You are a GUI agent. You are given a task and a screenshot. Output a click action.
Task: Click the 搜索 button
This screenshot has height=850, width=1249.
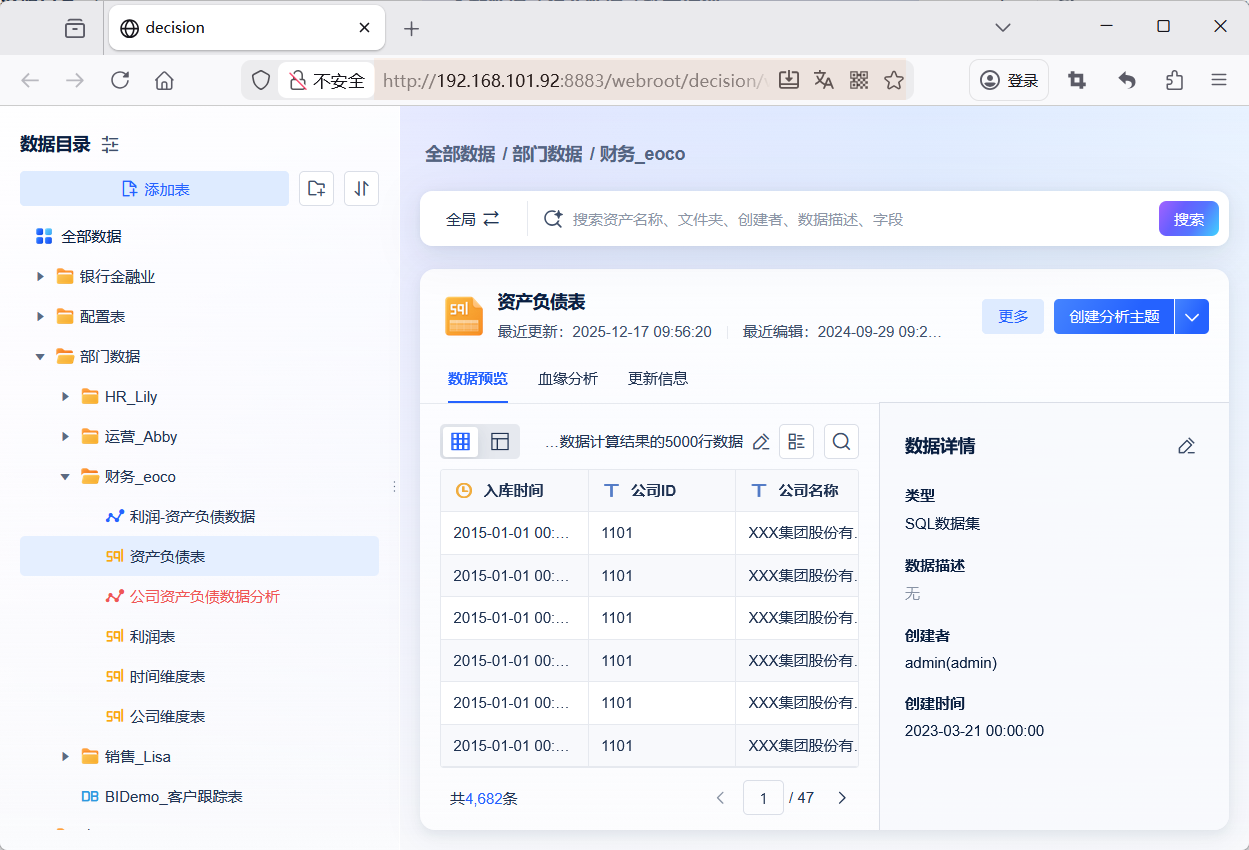pyautogui.click(x=1189, y=219)
